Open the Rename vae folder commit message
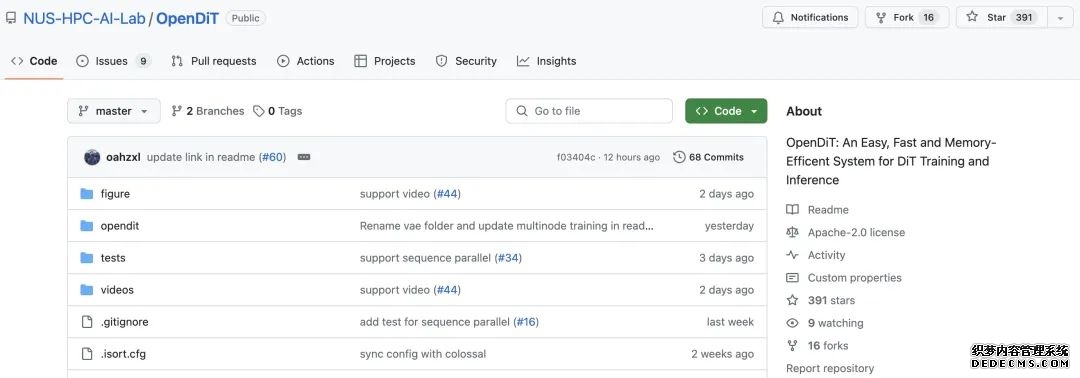 506,226
